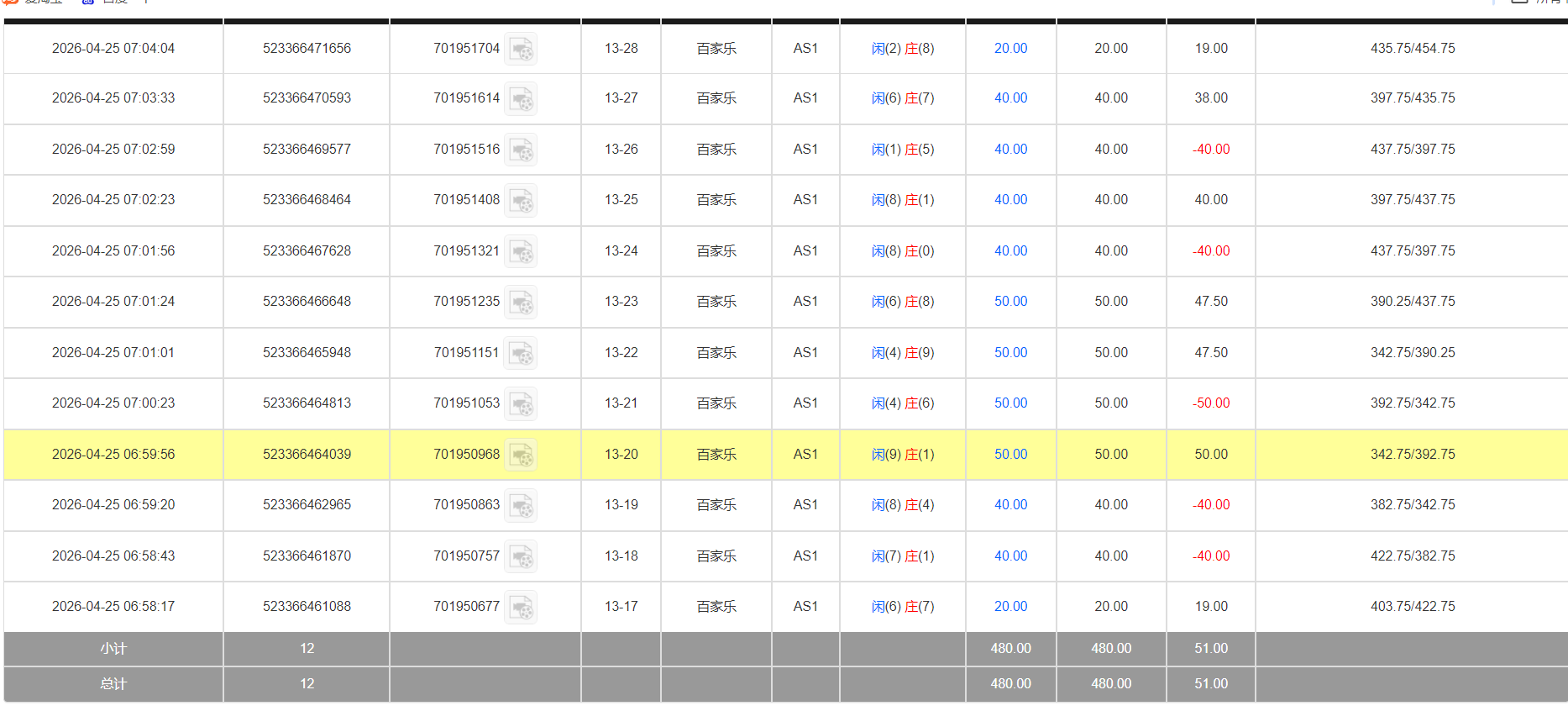The width and height of the screenshot is (1568, 711).
Task: Open the 20.00 bet link at 07:04:04
Action: [x=1010, y=49]
